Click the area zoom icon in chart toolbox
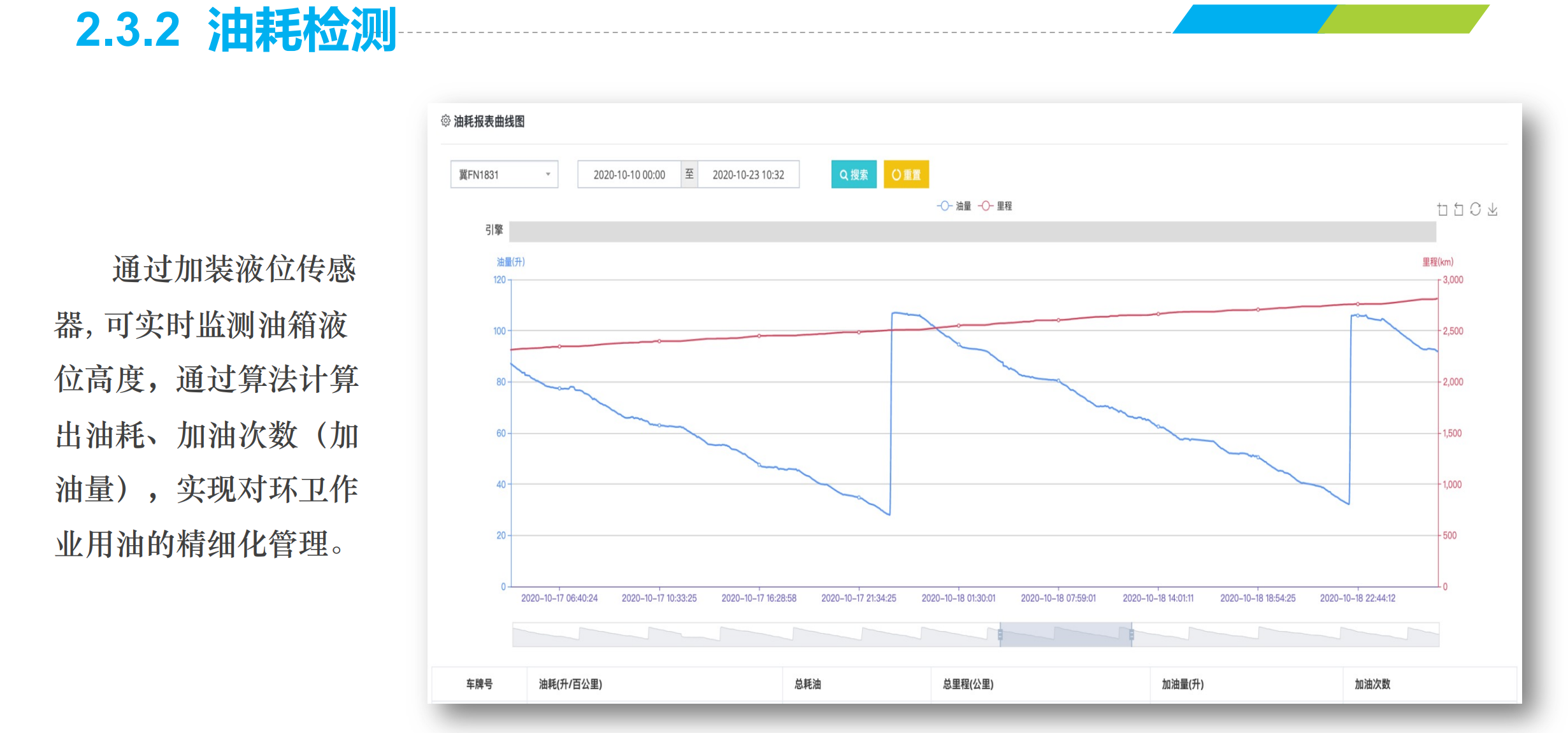The image size is (1568, 733). [x=1442, y=210]
